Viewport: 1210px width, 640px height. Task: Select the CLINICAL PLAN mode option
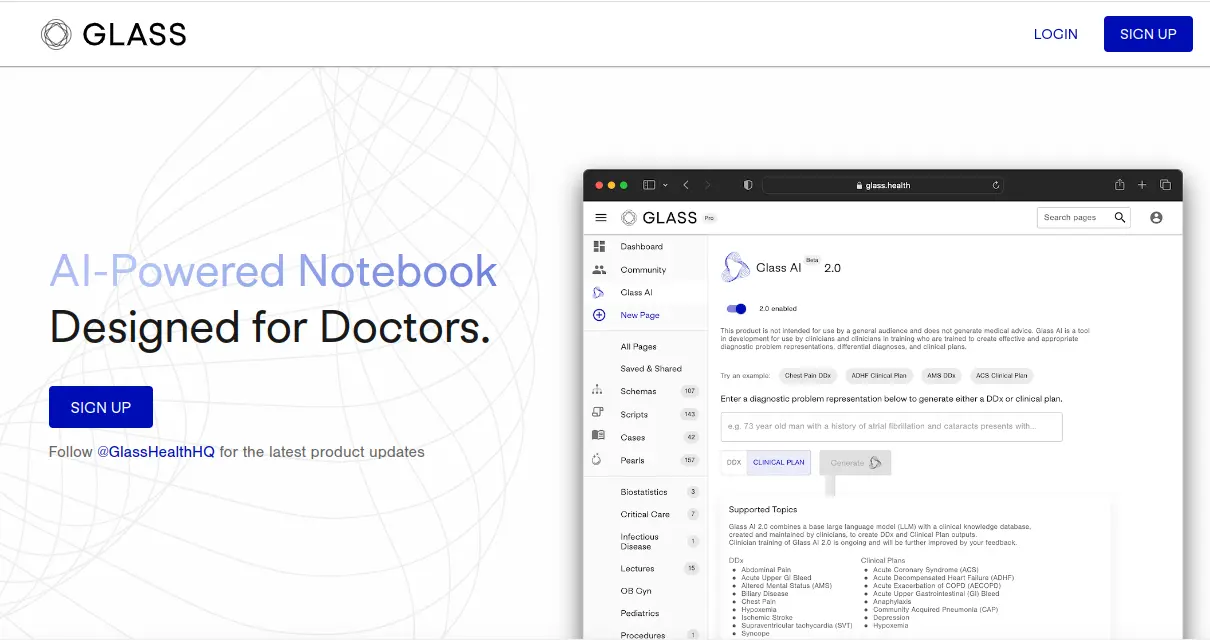[778, 462]
